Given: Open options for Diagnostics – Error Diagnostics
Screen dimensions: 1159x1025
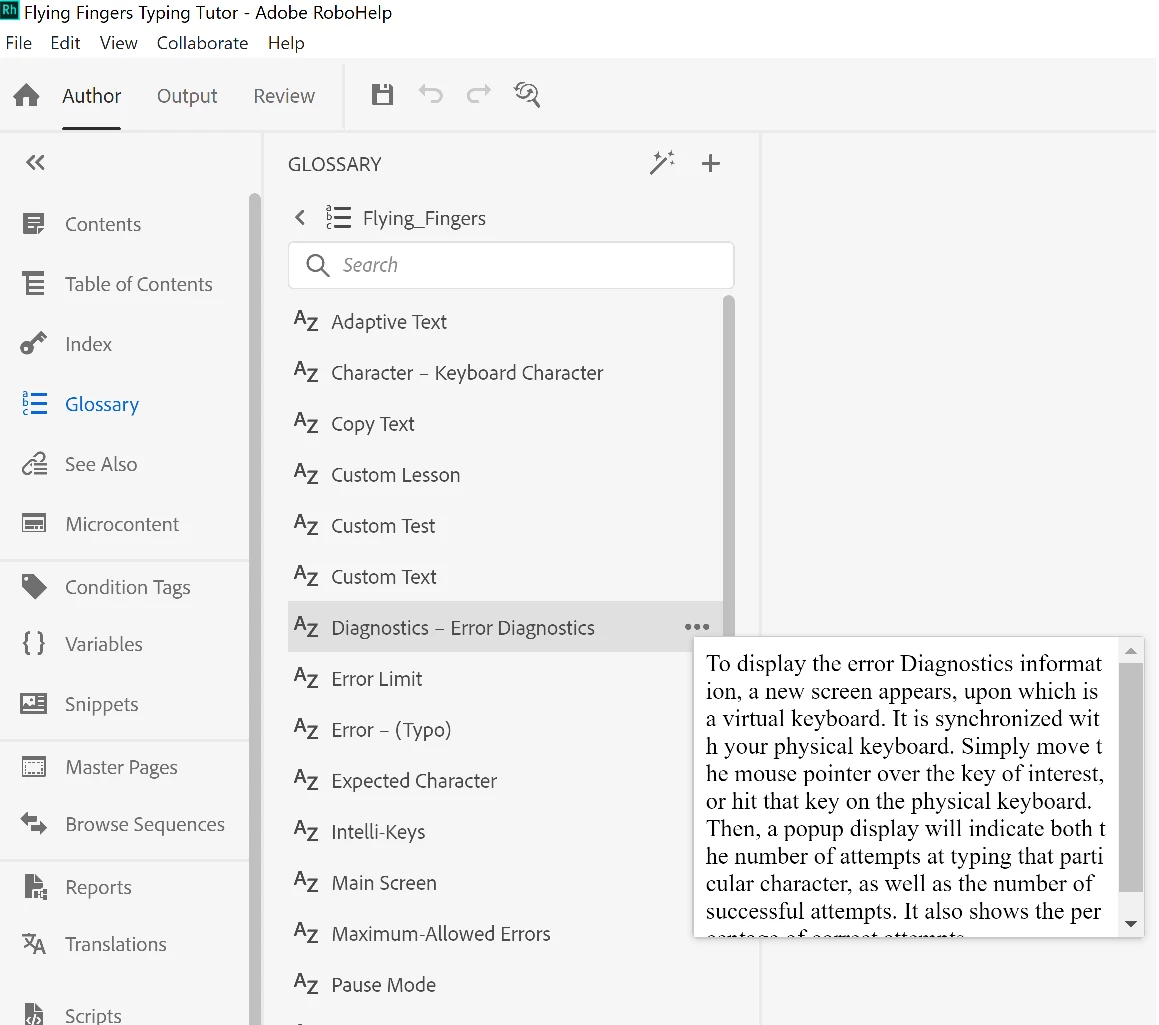Looking at the screenshot, I should (x=696, y=627).
